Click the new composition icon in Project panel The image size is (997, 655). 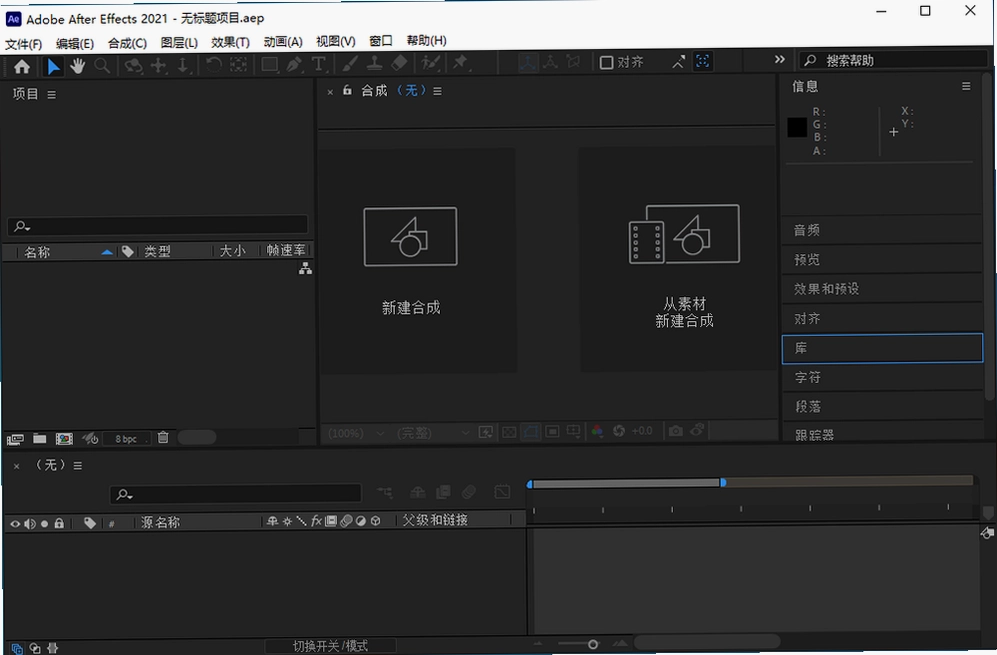click(64, 439)
